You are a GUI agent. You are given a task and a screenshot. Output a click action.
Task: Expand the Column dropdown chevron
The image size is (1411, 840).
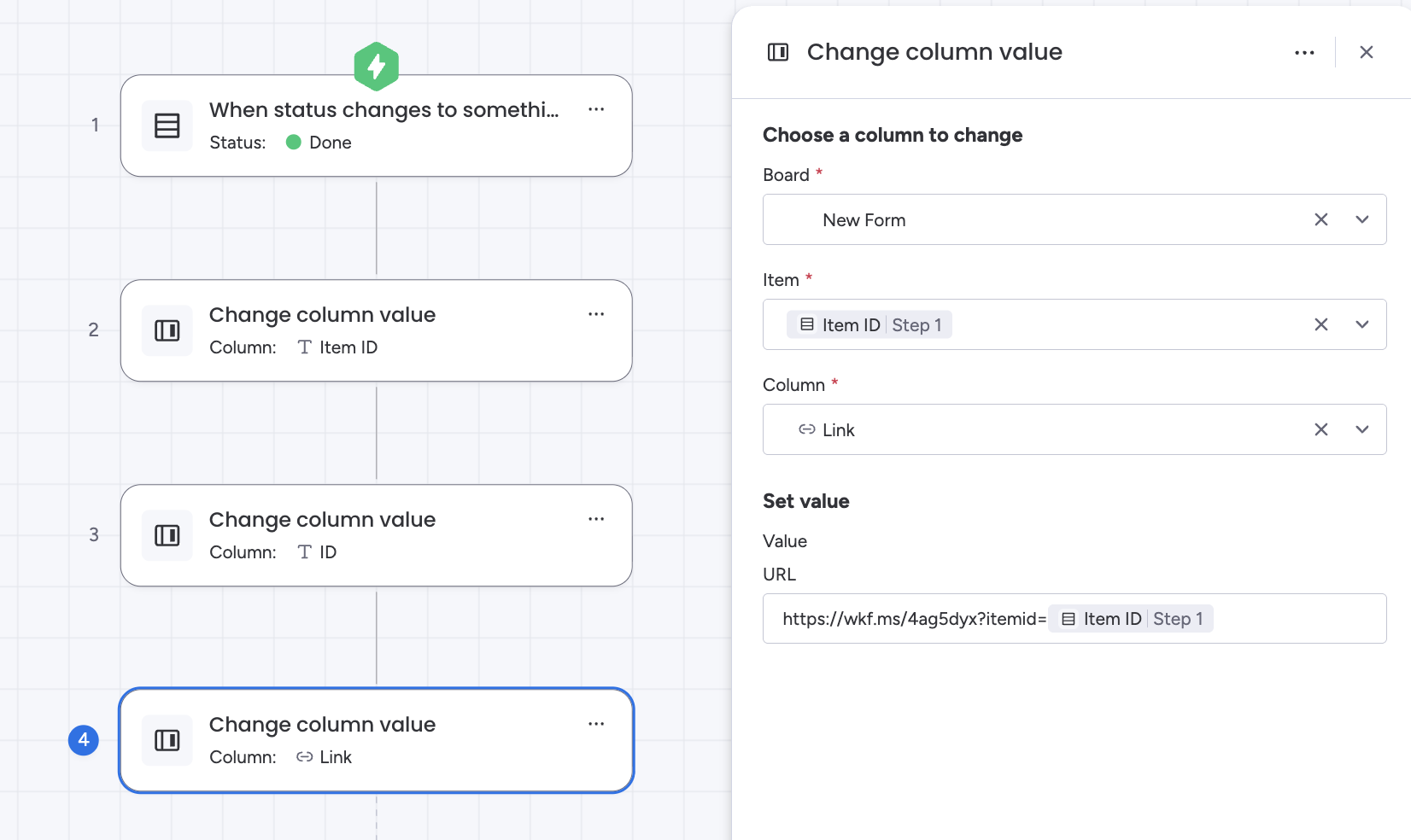1362,429
